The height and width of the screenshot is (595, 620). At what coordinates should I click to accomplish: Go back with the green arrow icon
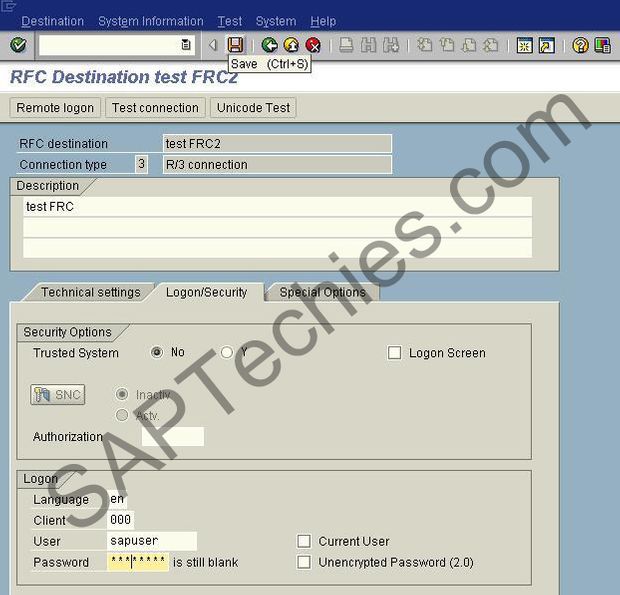pyautogui.click(x=270, y=45)
